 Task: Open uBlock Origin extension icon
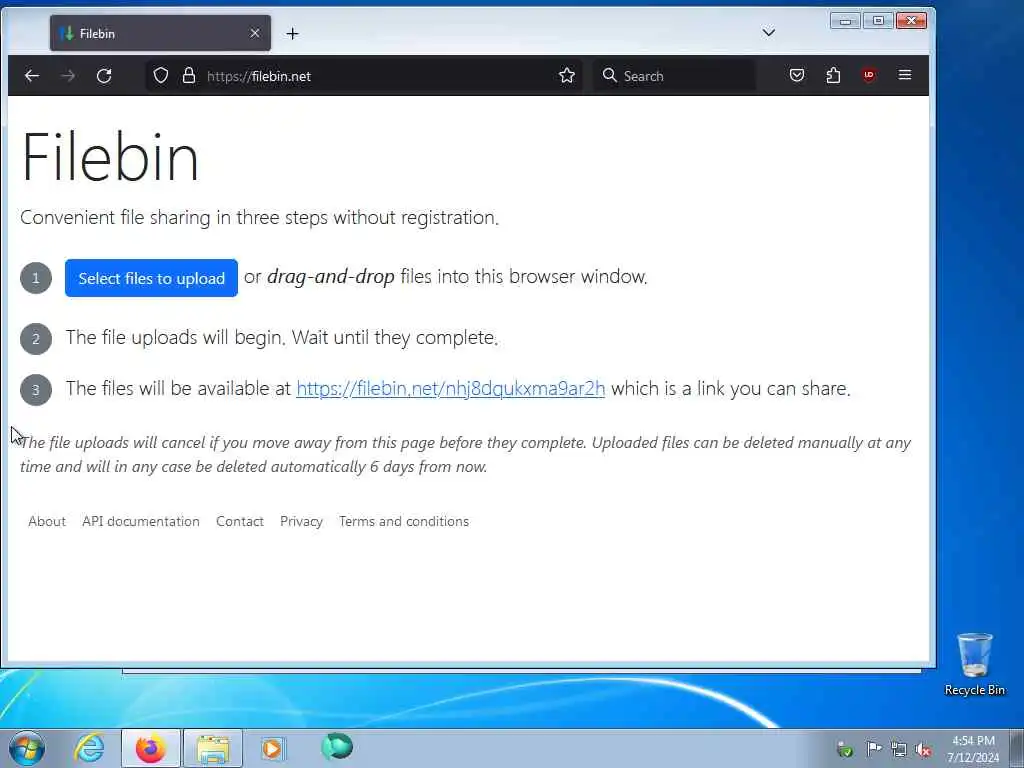[869, 76]
